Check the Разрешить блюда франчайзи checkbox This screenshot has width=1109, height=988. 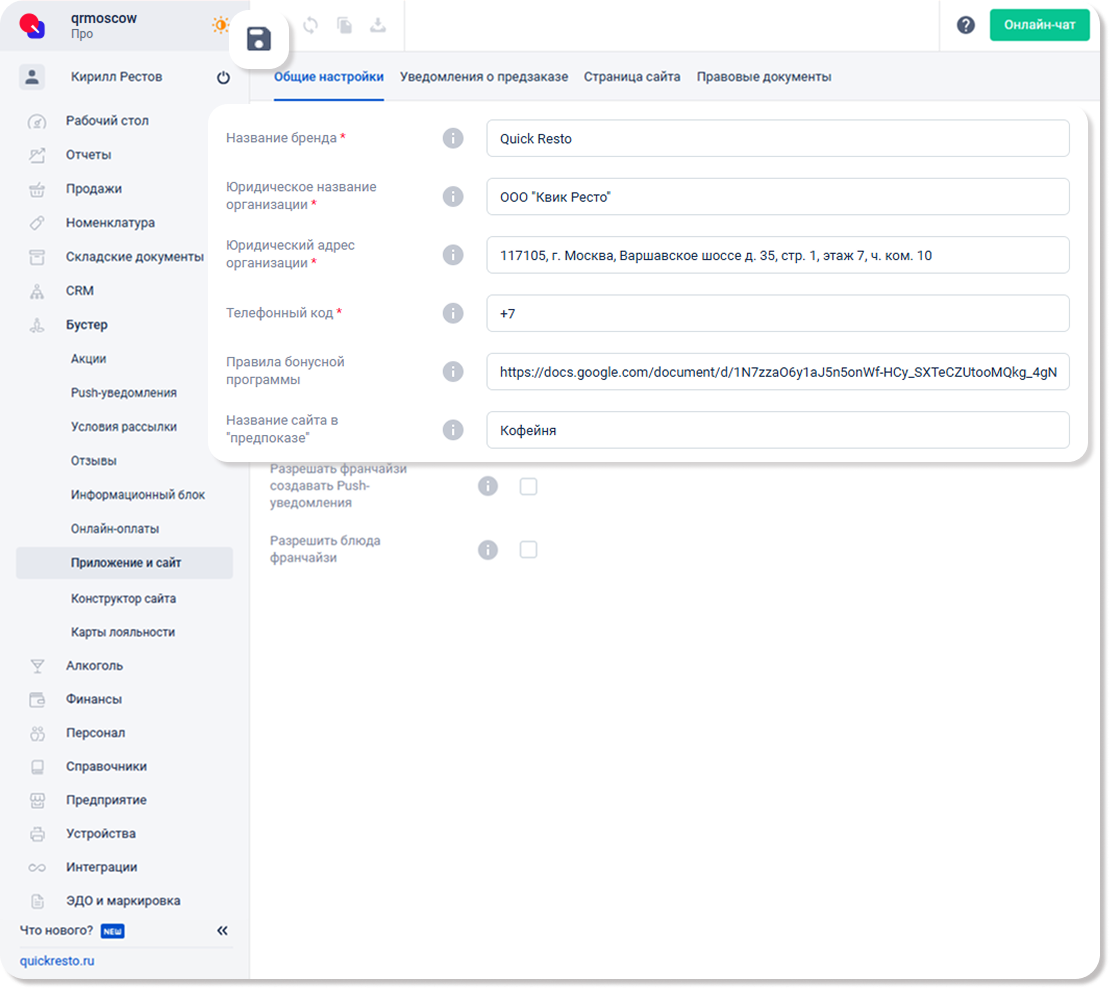click(528, 549)
